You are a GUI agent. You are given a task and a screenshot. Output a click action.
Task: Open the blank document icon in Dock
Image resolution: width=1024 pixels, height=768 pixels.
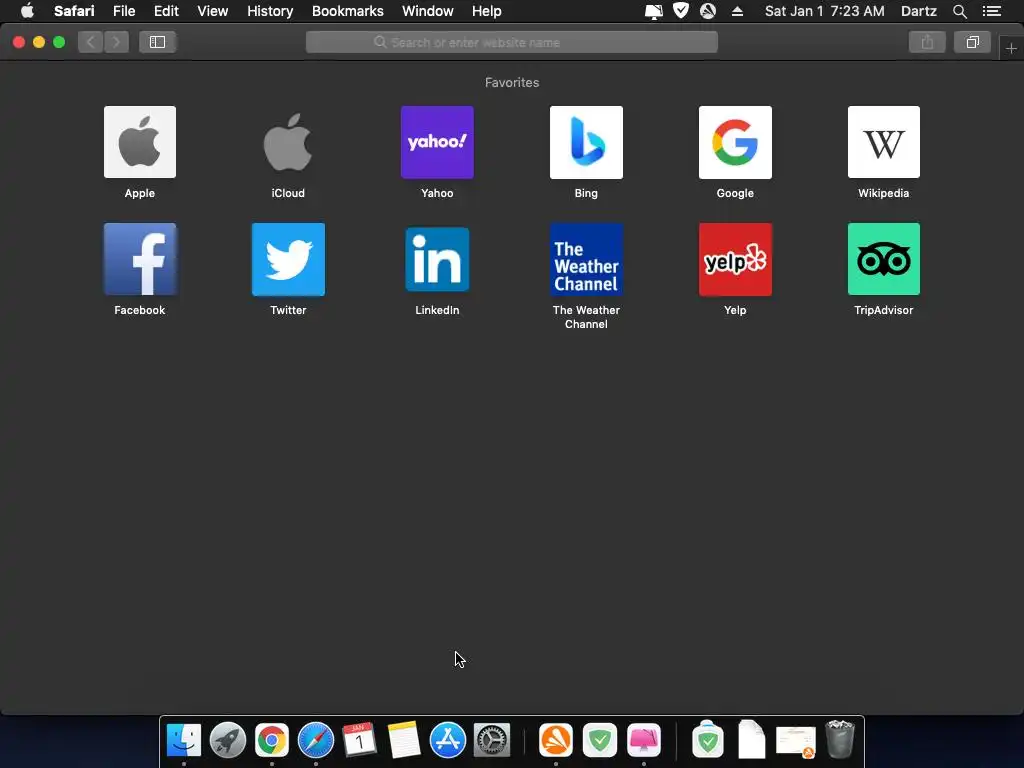point(752,741)
